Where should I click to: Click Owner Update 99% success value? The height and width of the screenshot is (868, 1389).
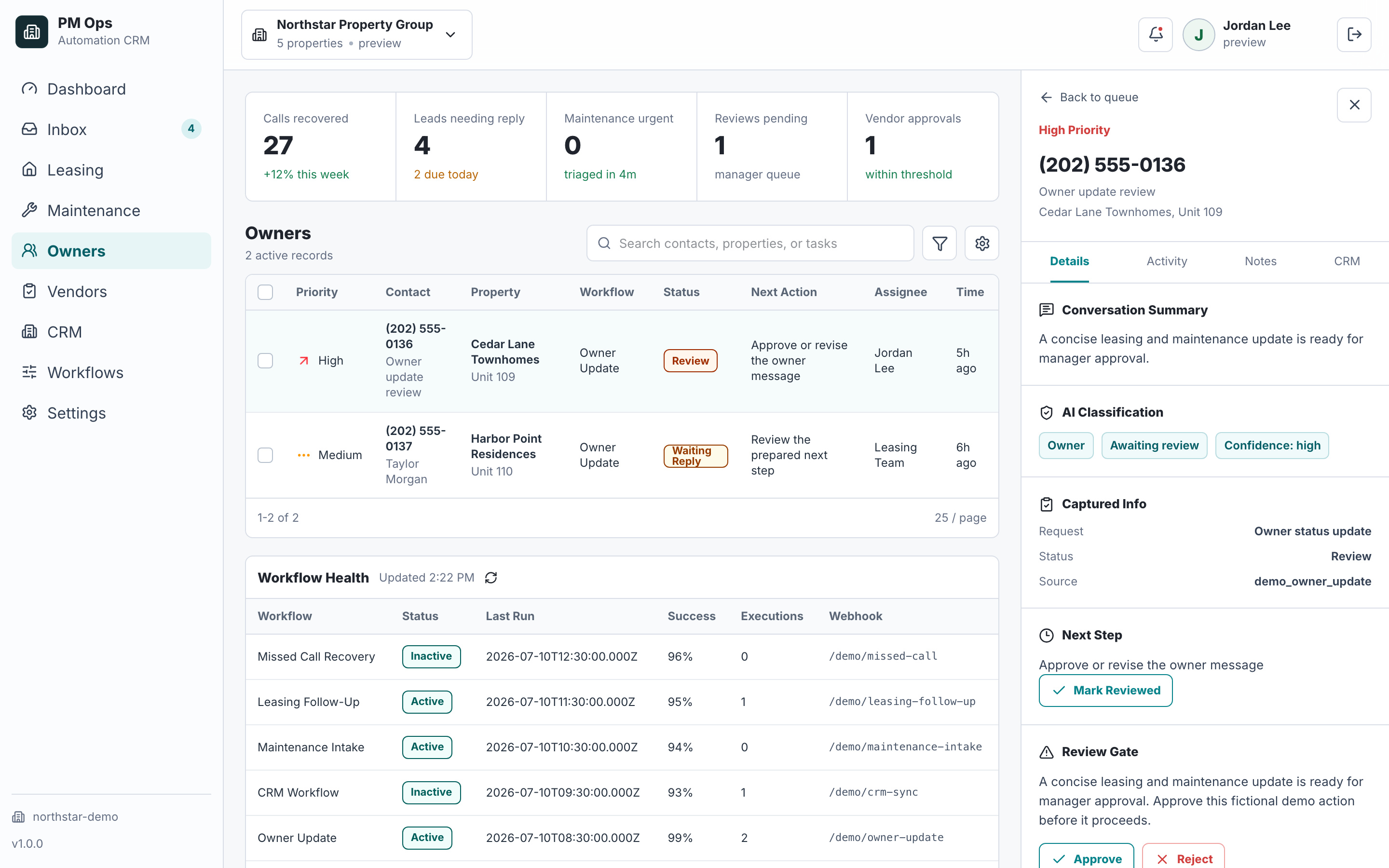680,838
